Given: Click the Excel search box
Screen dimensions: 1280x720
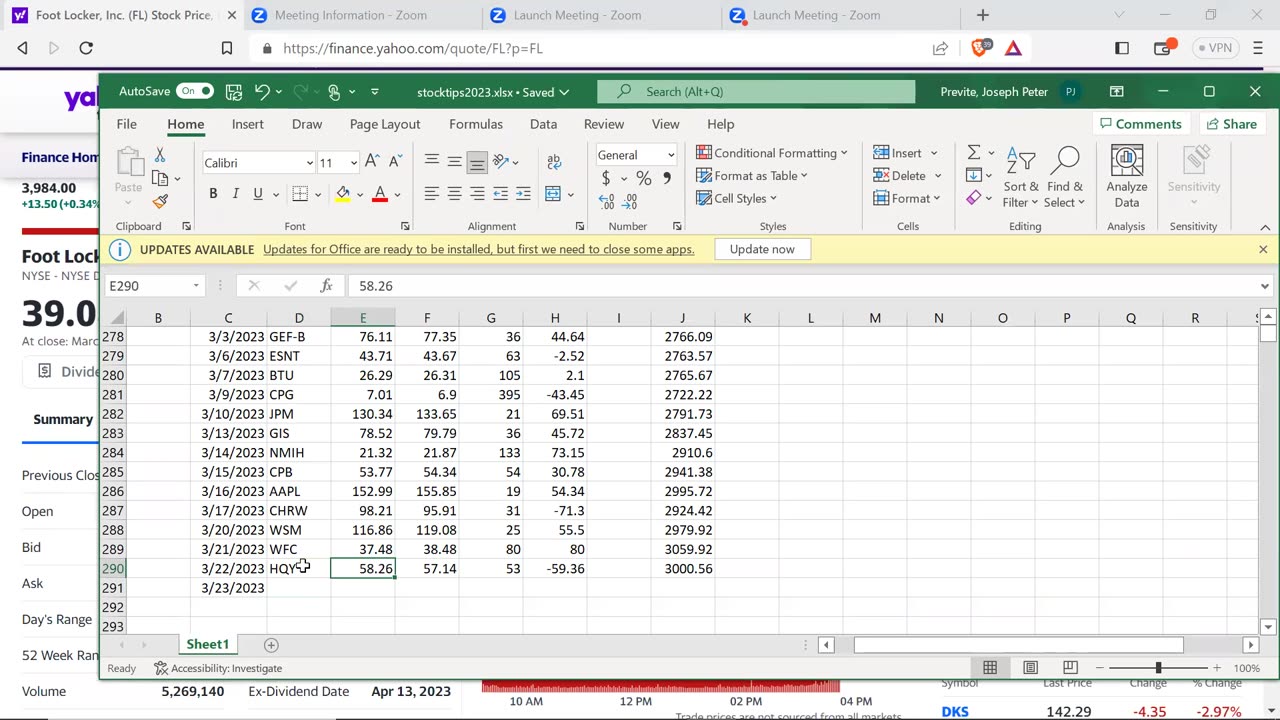Looking at the screenshot, I should 756,91.
